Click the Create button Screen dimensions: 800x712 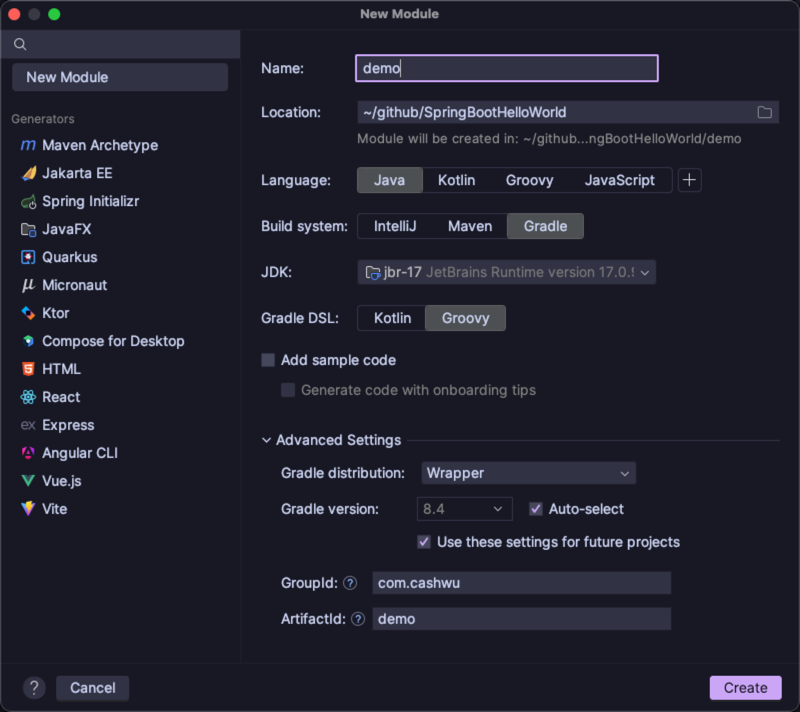[745, 688]
